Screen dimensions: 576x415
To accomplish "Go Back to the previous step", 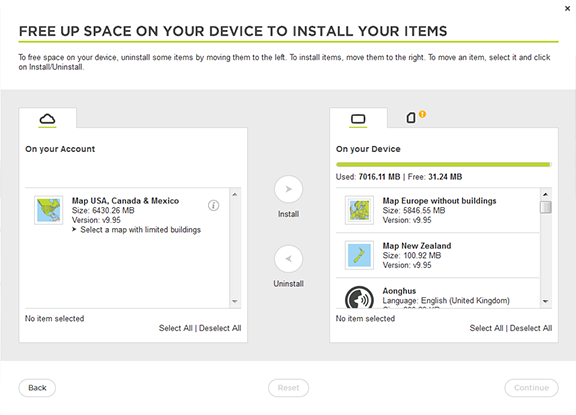I will 37,388.
